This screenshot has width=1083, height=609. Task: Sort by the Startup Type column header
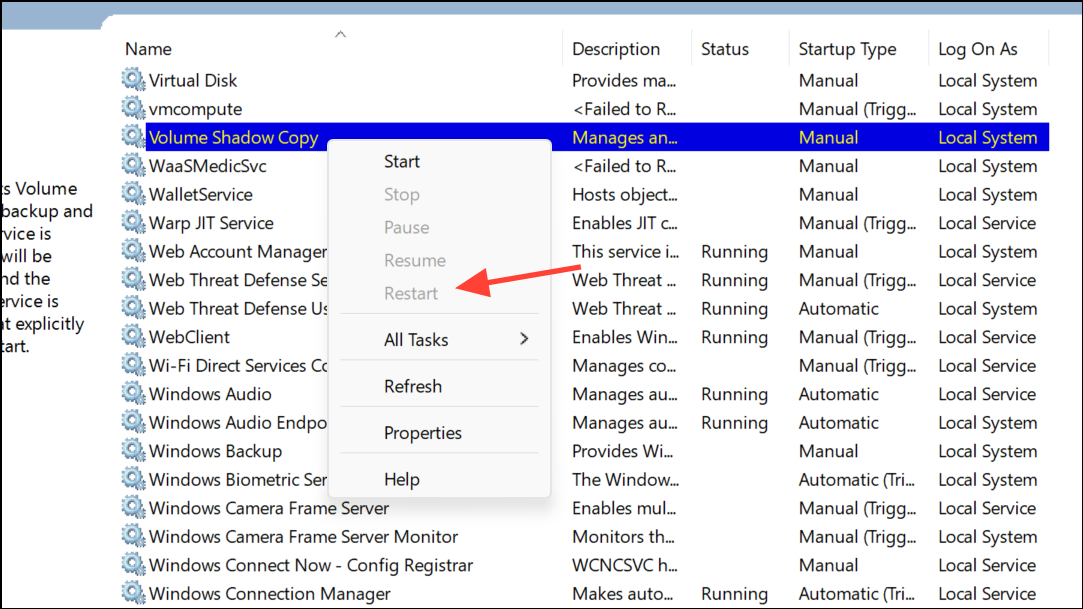[x=847, y=49]
